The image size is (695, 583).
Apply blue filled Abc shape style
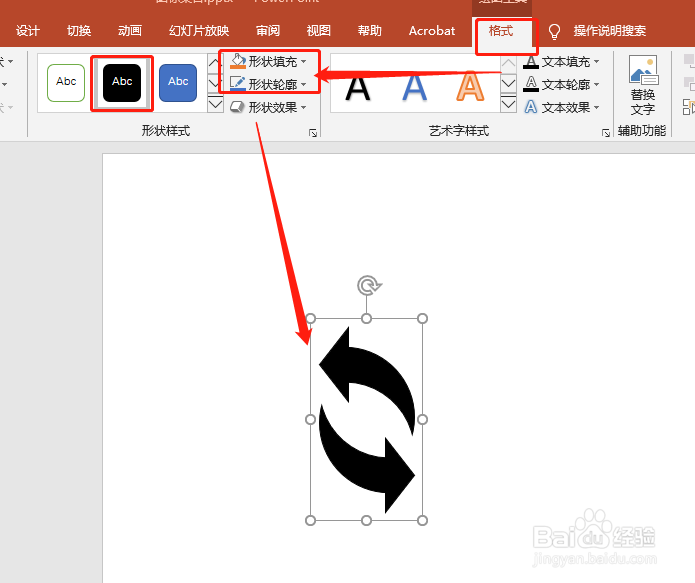pyautogui.click(x=178, y=82)
